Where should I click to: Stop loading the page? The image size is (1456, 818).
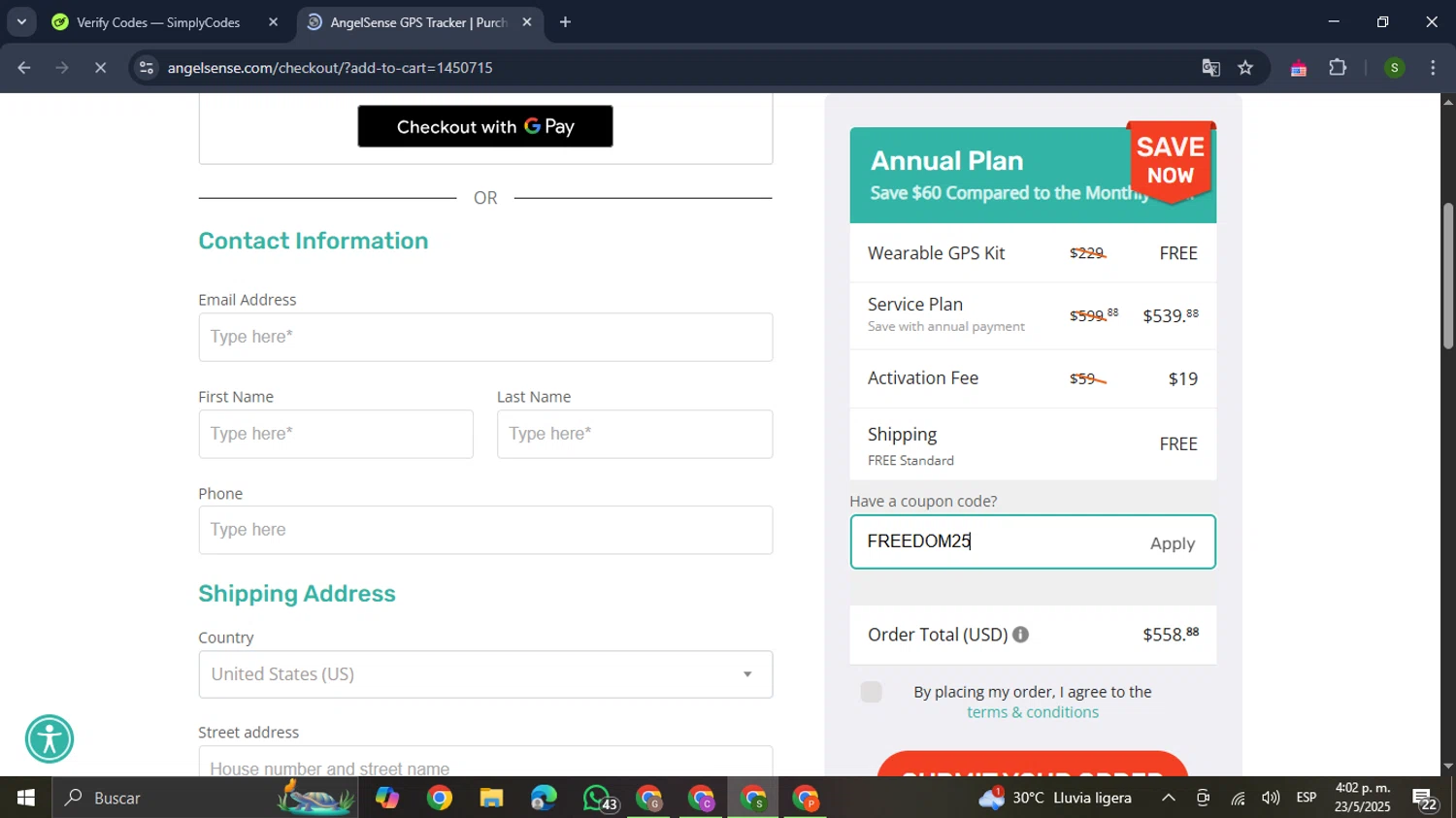100,68
